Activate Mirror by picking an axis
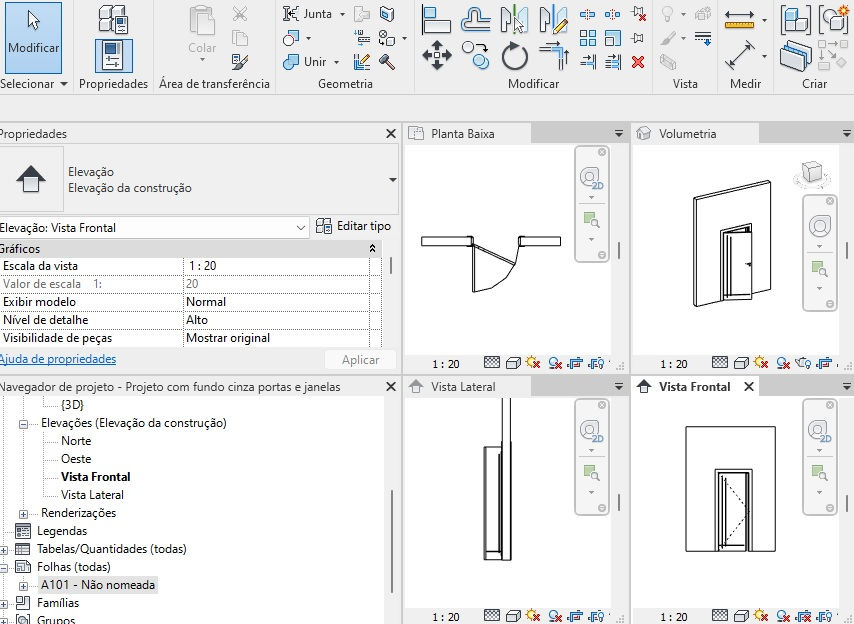This screenshot has width=854, height=624. 514,20
